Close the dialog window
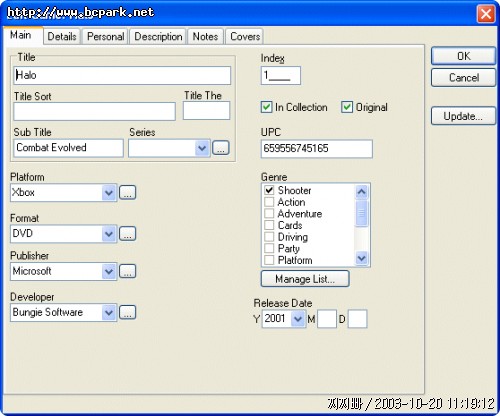 click(x=485, y=14)
